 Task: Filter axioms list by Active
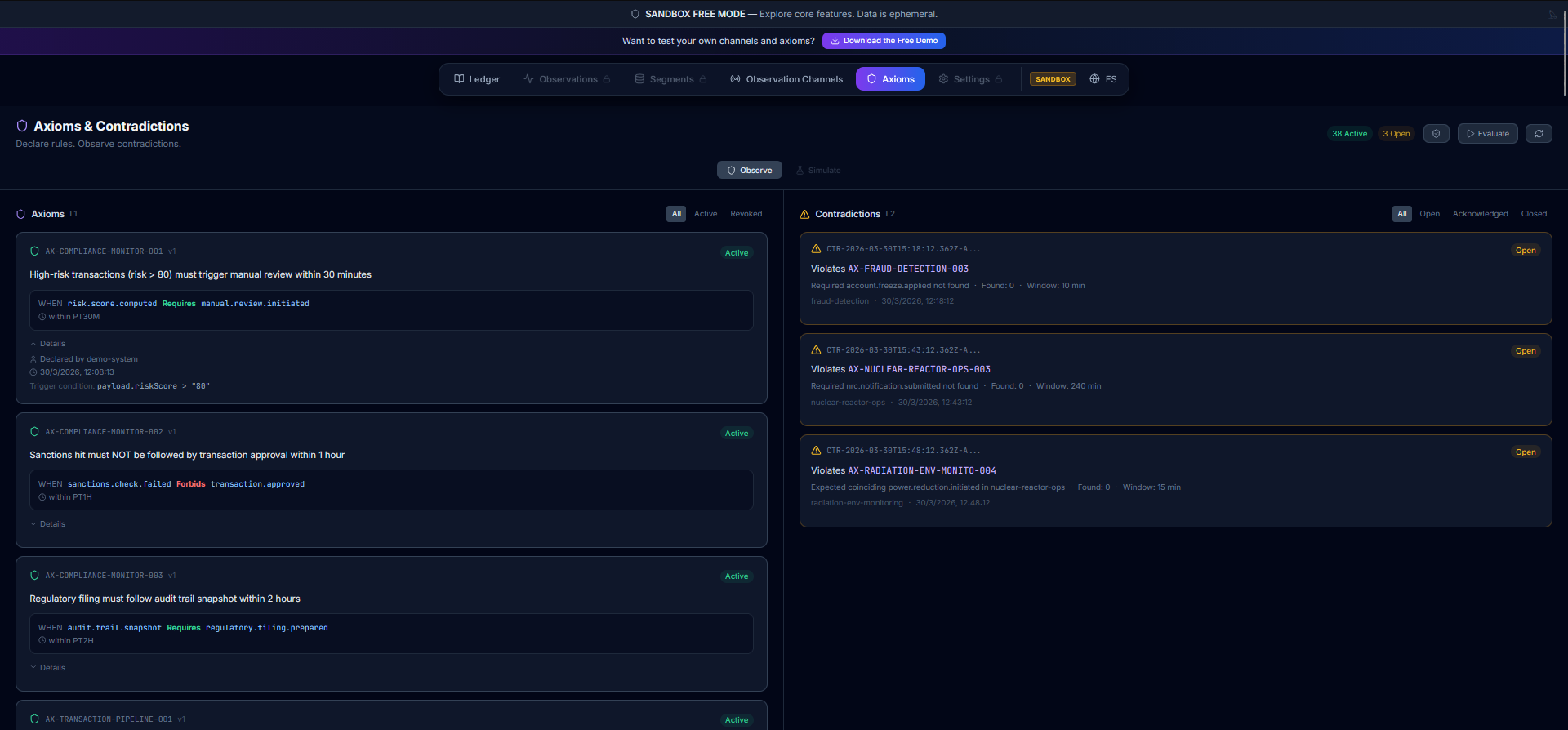tap(706, 214)
